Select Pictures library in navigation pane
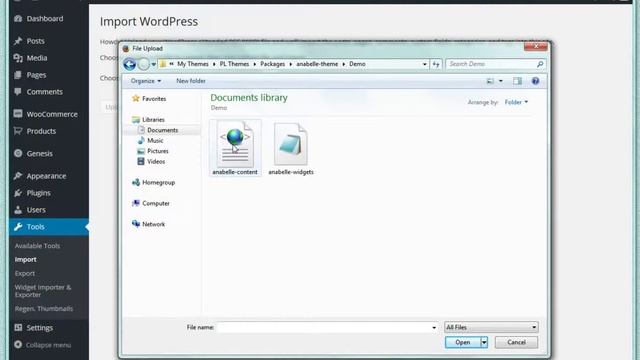The width and height of the screenshot is (640, 360). [158, 151]
